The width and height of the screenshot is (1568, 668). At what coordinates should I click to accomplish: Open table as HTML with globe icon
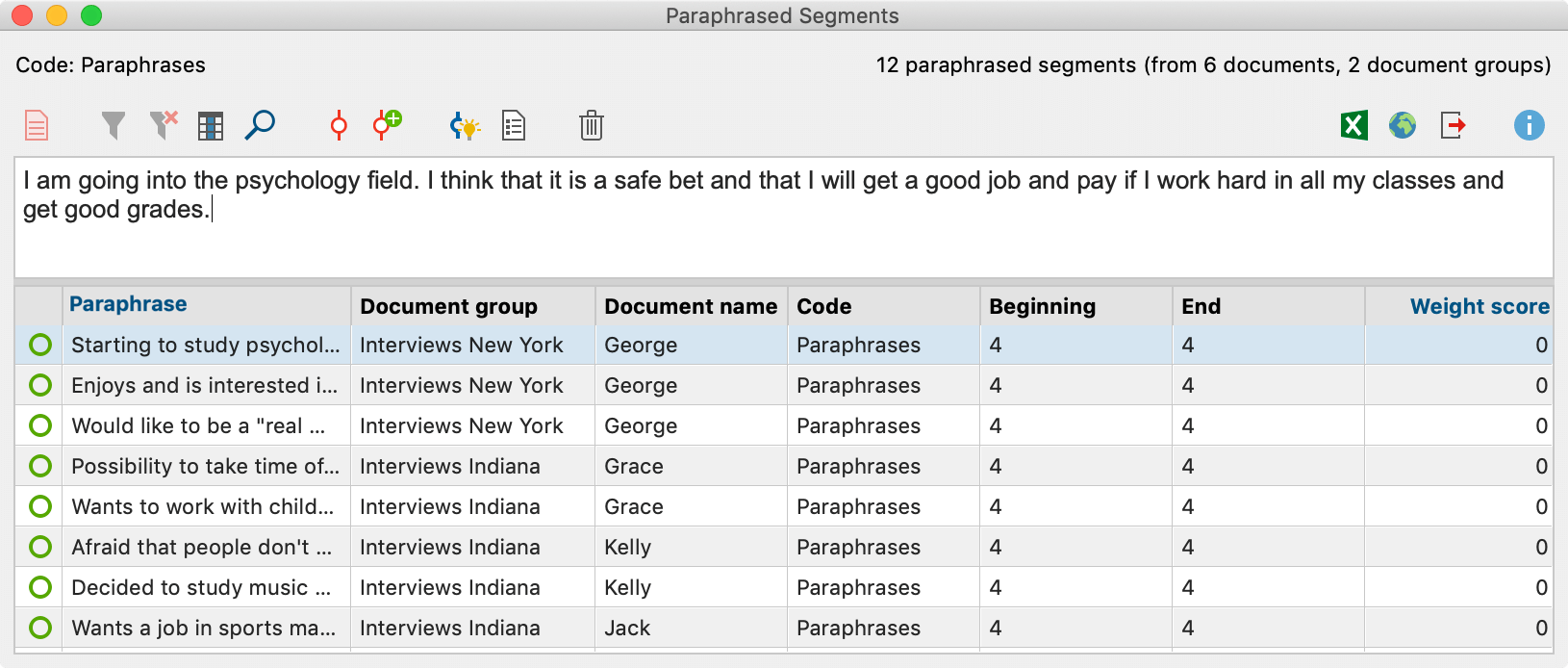pos(1403,125)
